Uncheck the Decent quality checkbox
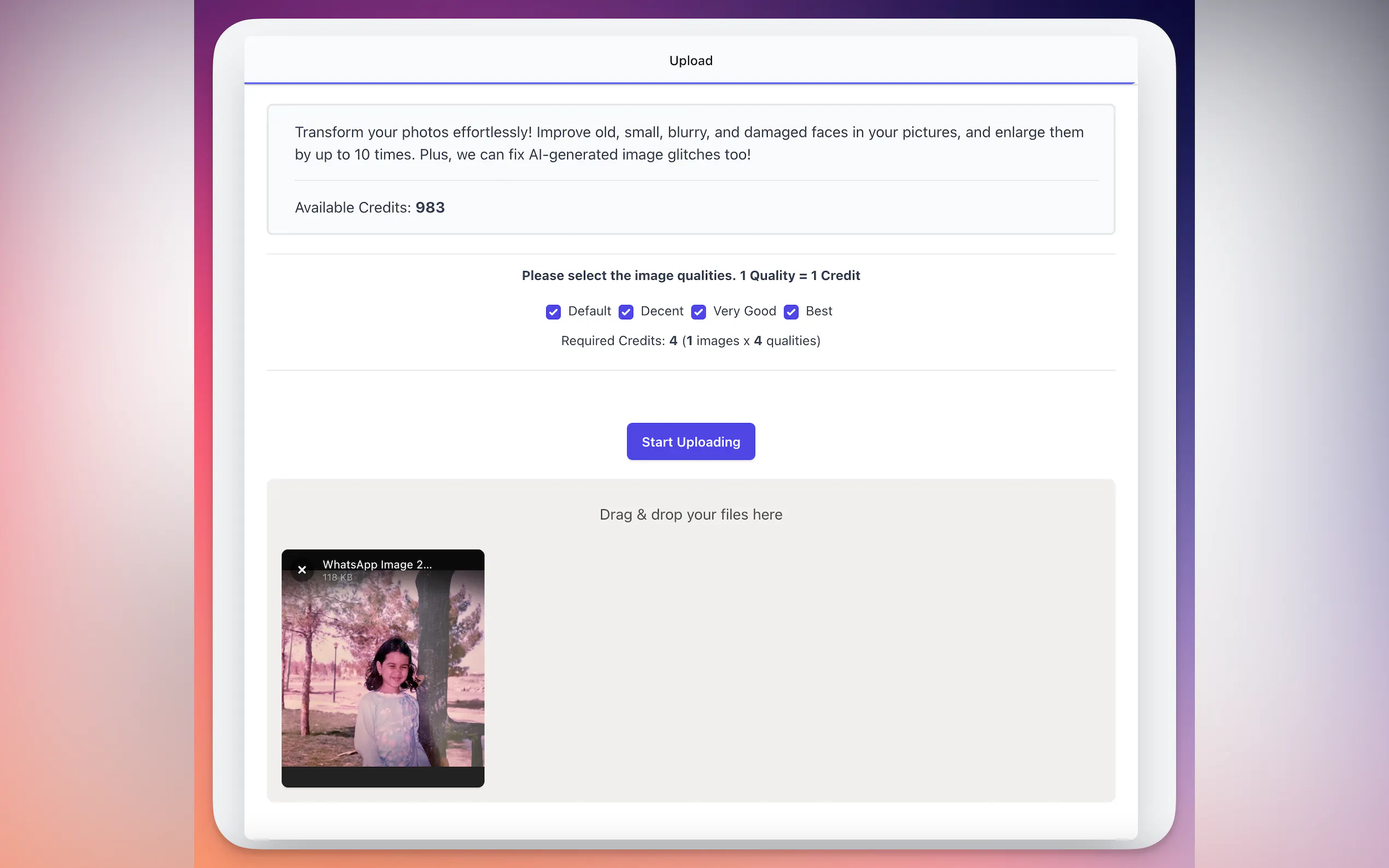This screenshot has height=868, width=1389. 625,312
